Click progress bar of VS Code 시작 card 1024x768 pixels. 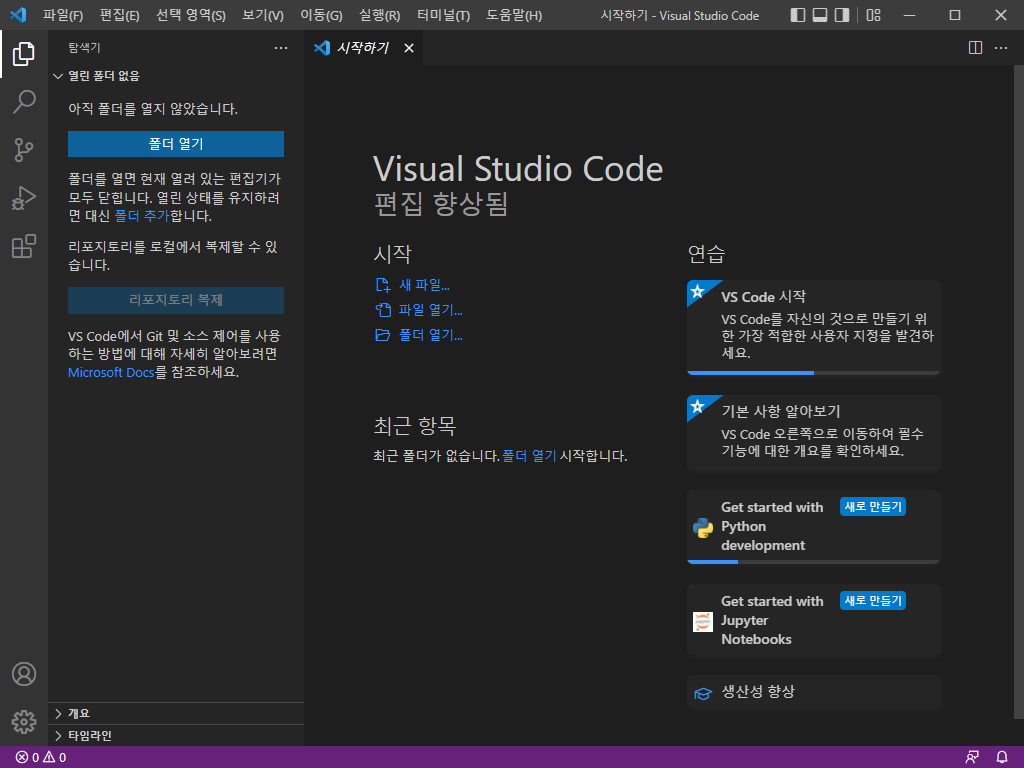click(814, 373)
